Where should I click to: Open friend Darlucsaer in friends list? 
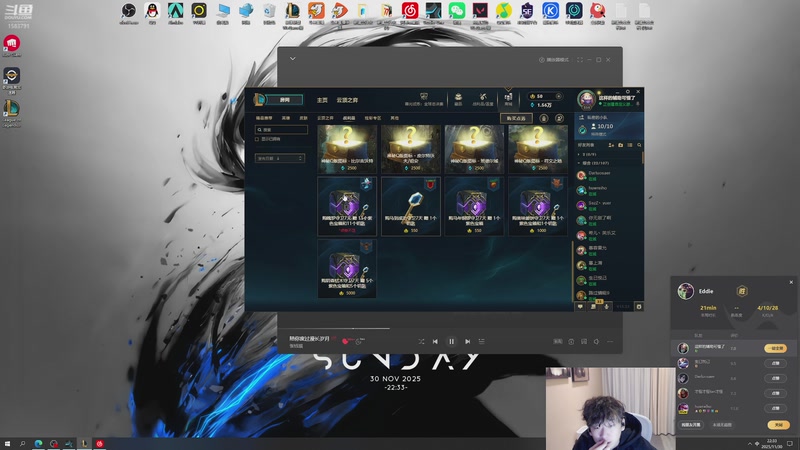[608, 176]
